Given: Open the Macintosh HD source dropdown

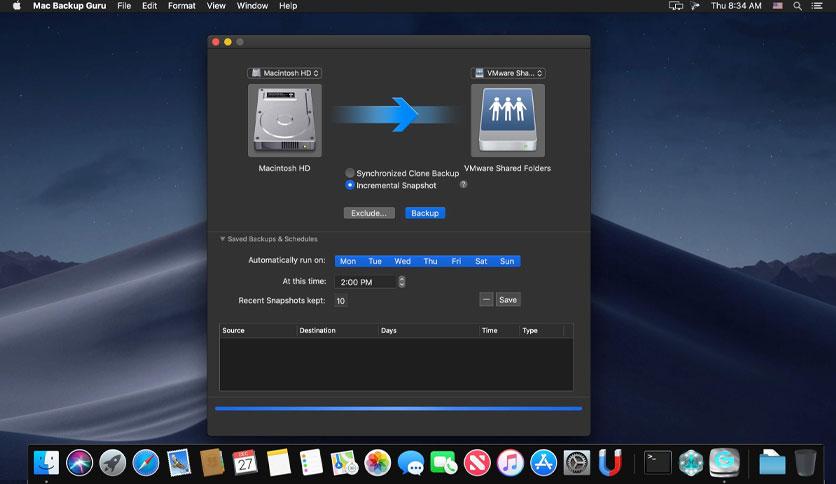Looking at the screenshot, I should click(285, 73).
